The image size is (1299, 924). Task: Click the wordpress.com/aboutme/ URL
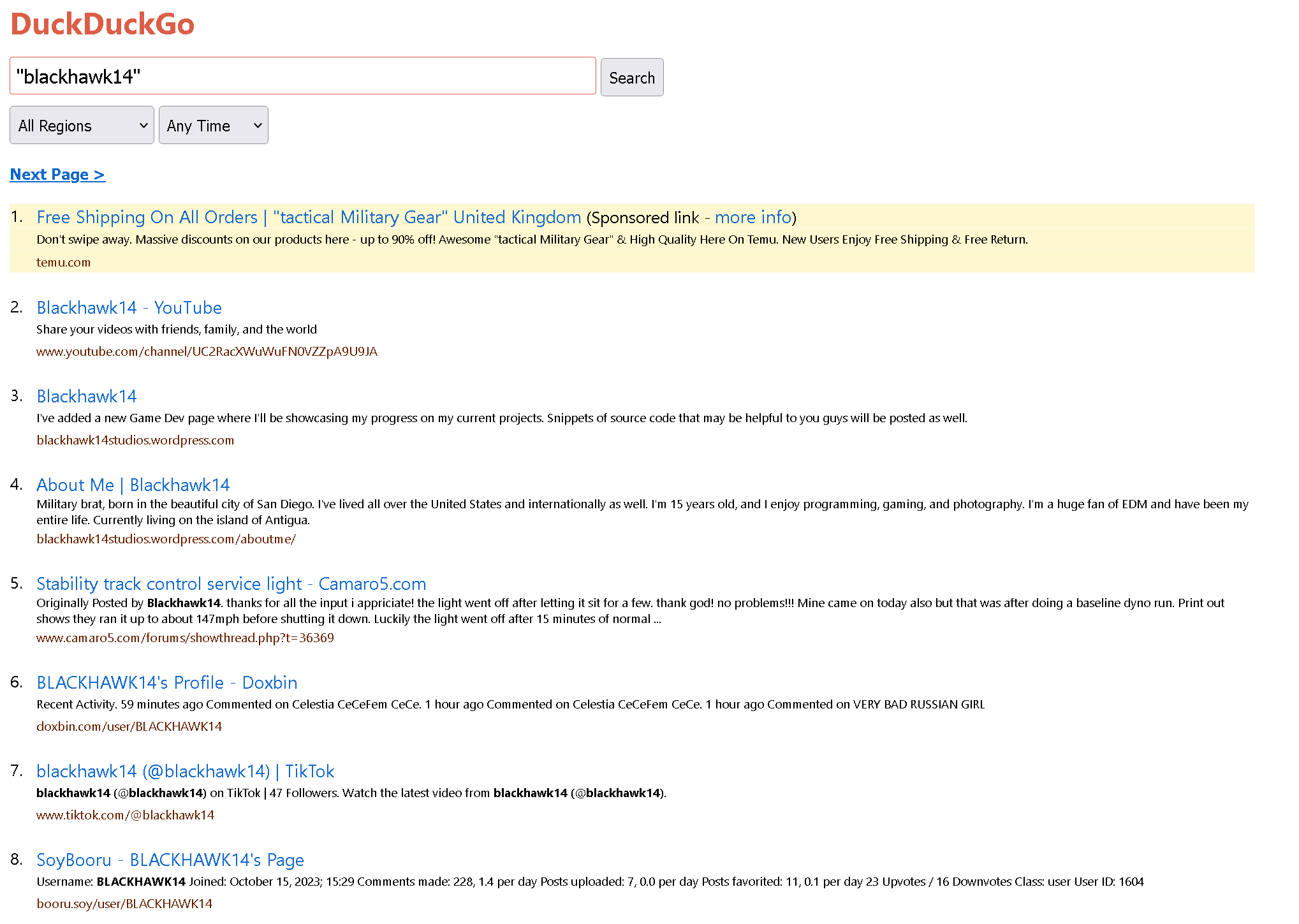click(166, 539)
